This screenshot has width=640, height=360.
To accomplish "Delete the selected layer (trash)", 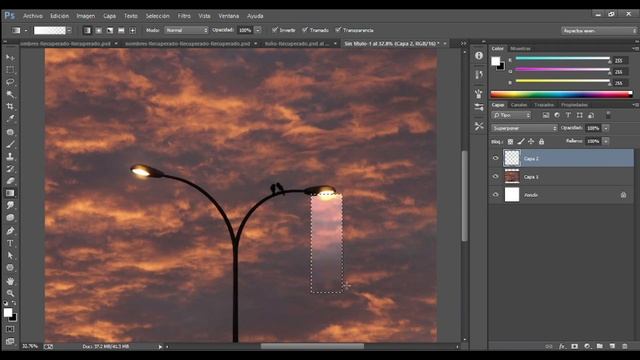I will (x=625, y=346).
